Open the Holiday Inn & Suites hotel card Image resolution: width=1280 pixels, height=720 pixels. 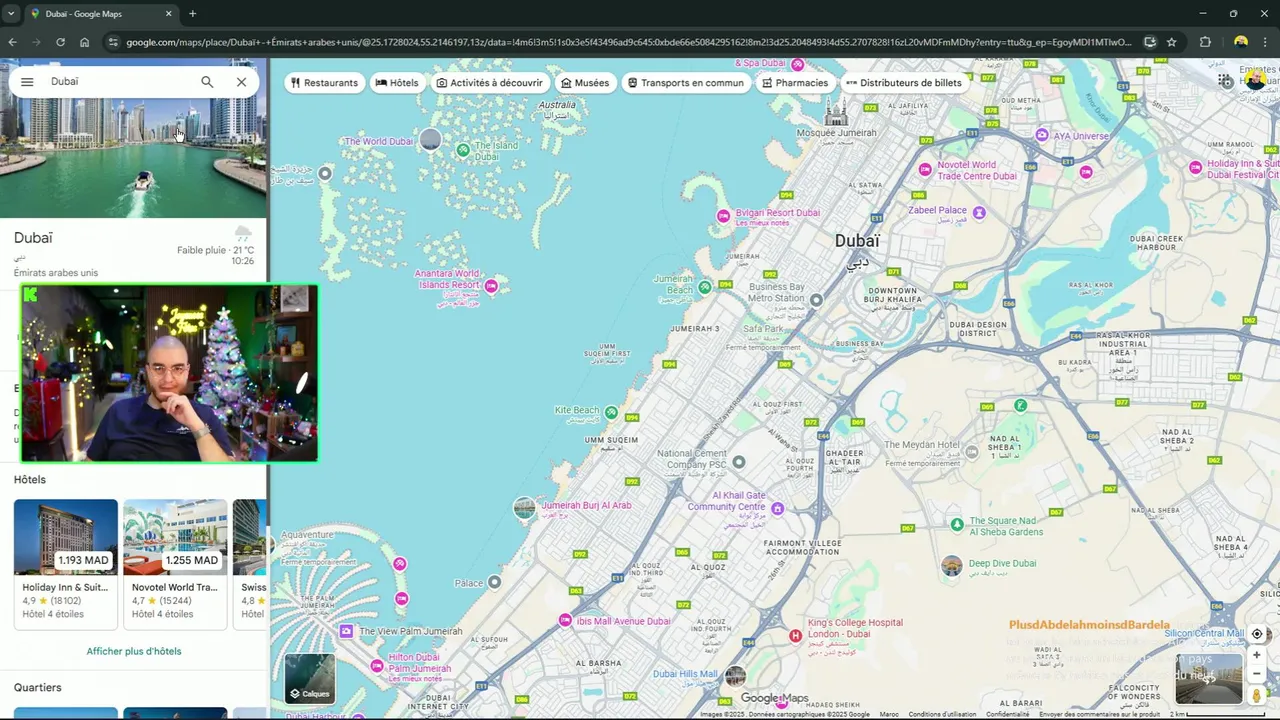(66, 564)
